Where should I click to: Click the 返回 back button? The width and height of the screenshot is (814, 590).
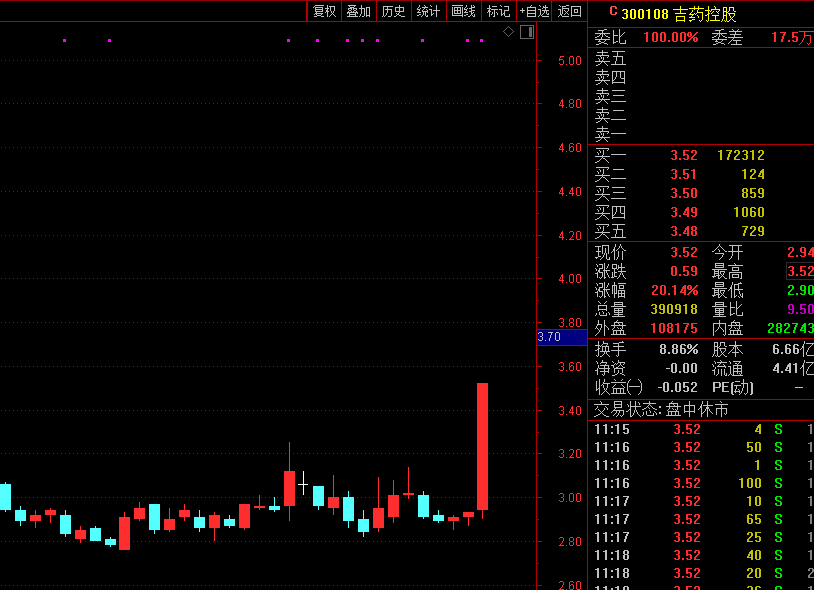[x=570, y=11]
